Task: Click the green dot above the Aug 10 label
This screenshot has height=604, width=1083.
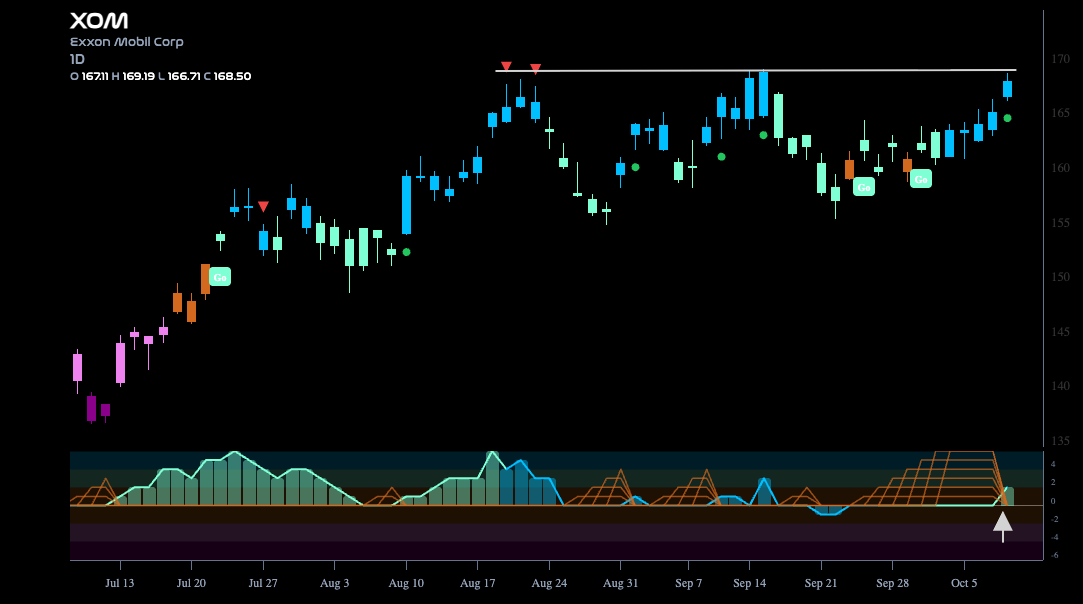Action: (x=406, y=252)
